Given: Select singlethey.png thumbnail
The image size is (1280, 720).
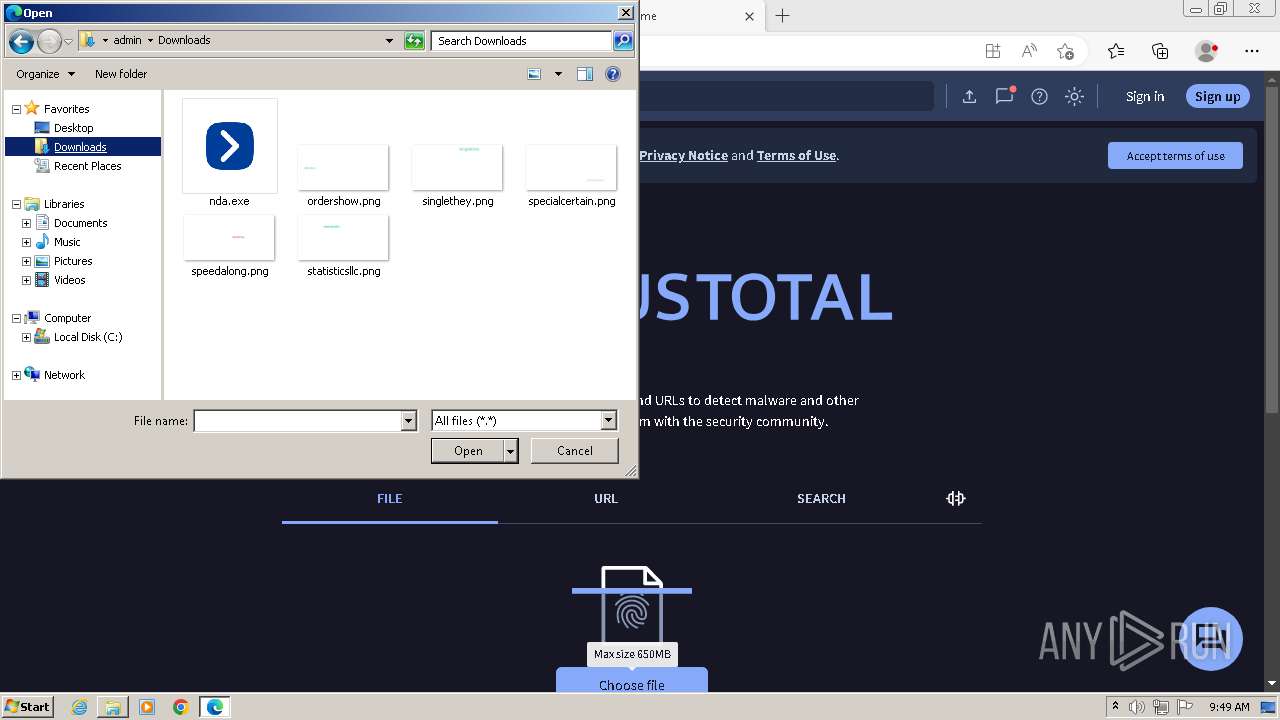Looking at the screenshot, I should click(457, 167).
